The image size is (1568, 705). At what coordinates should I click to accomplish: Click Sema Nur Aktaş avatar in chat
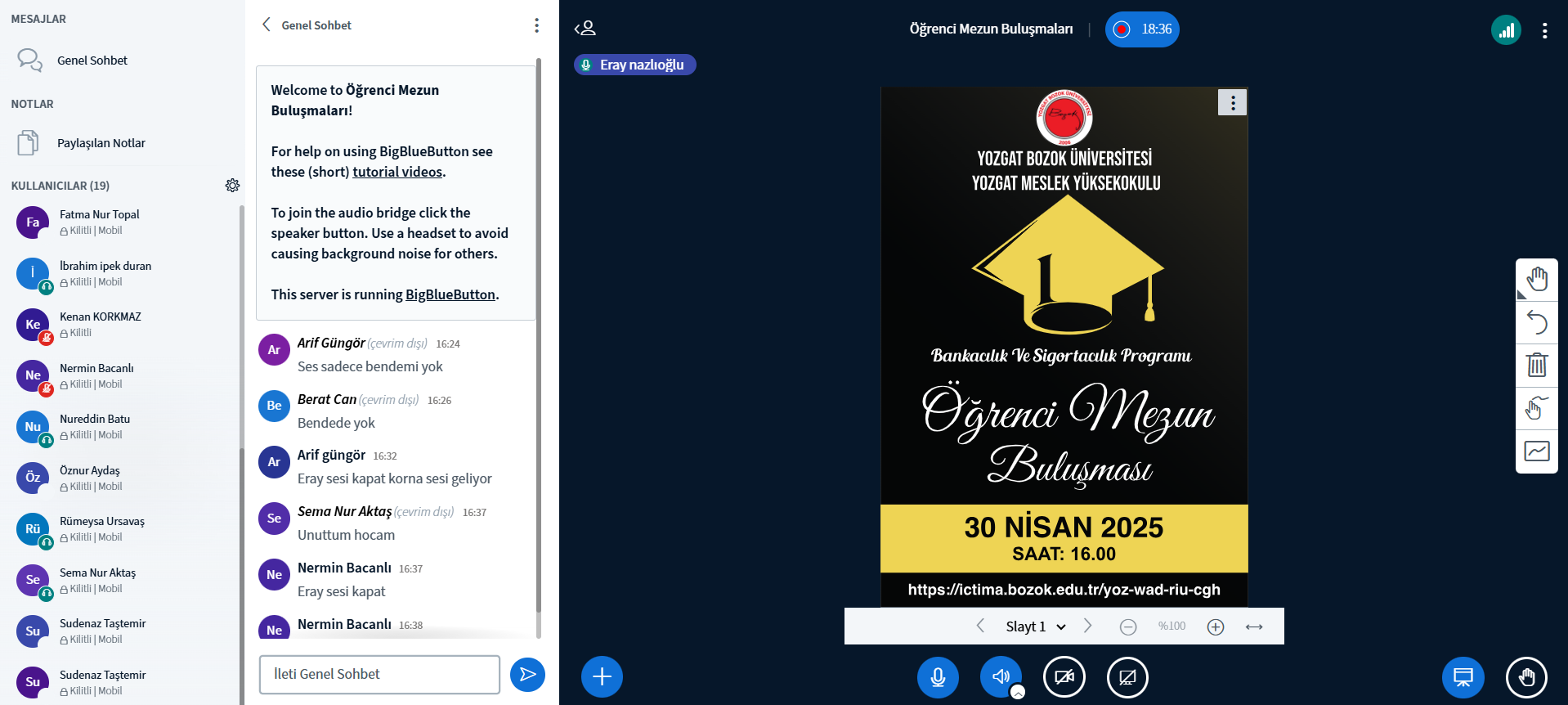tap(274, 519)
